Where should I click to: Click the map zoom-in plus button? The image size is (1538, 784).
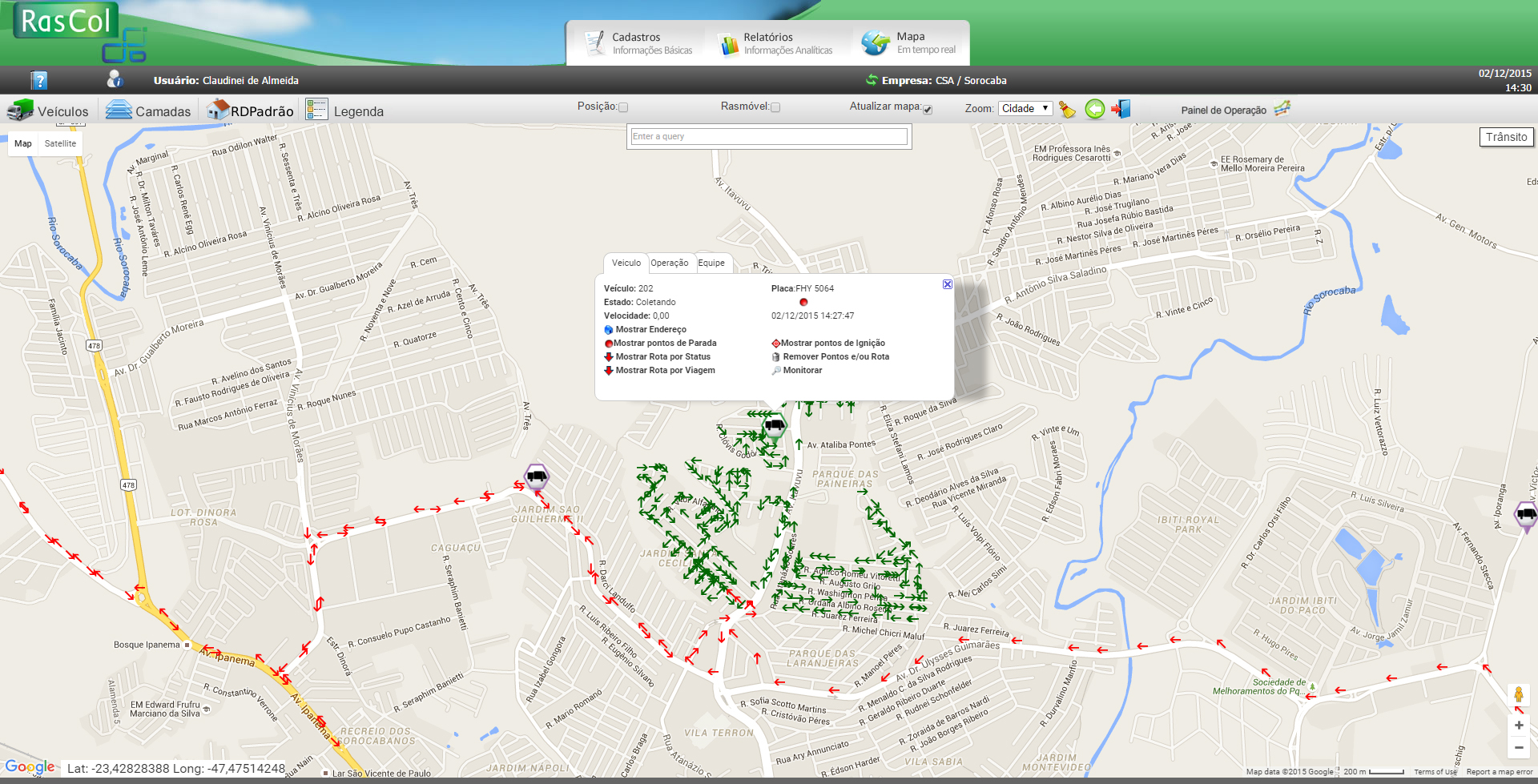(1518, 726)
